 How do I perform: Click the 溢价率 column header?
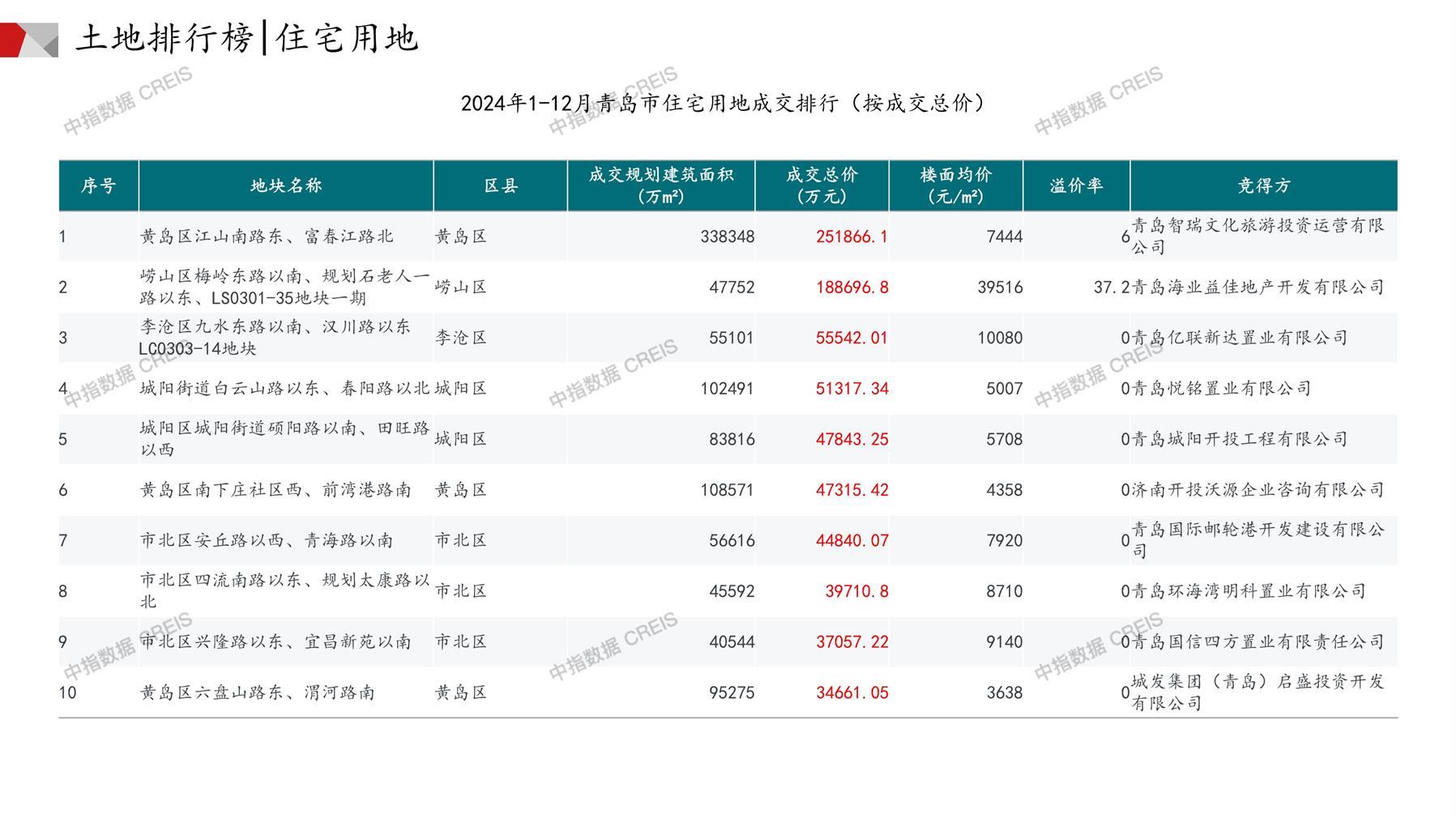1076,185
